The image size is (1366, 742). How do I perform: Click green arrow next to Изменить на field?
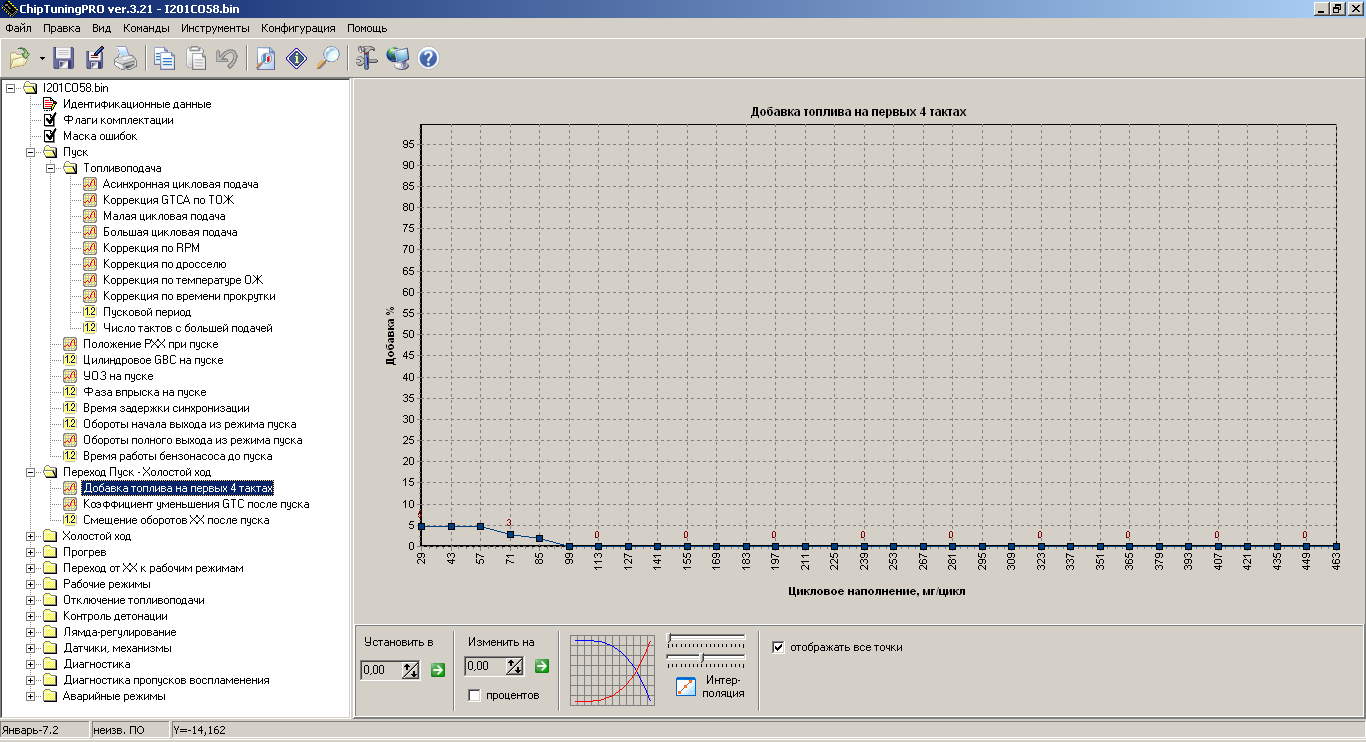point(541,666)
